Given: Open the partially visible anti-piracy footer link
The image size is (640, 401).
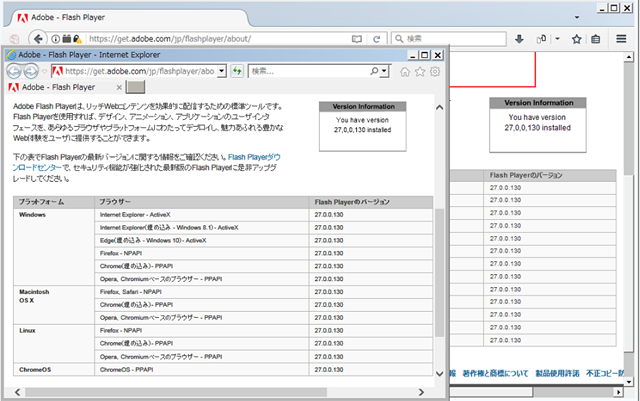Looking at the screenshot, I should point(605,373).
